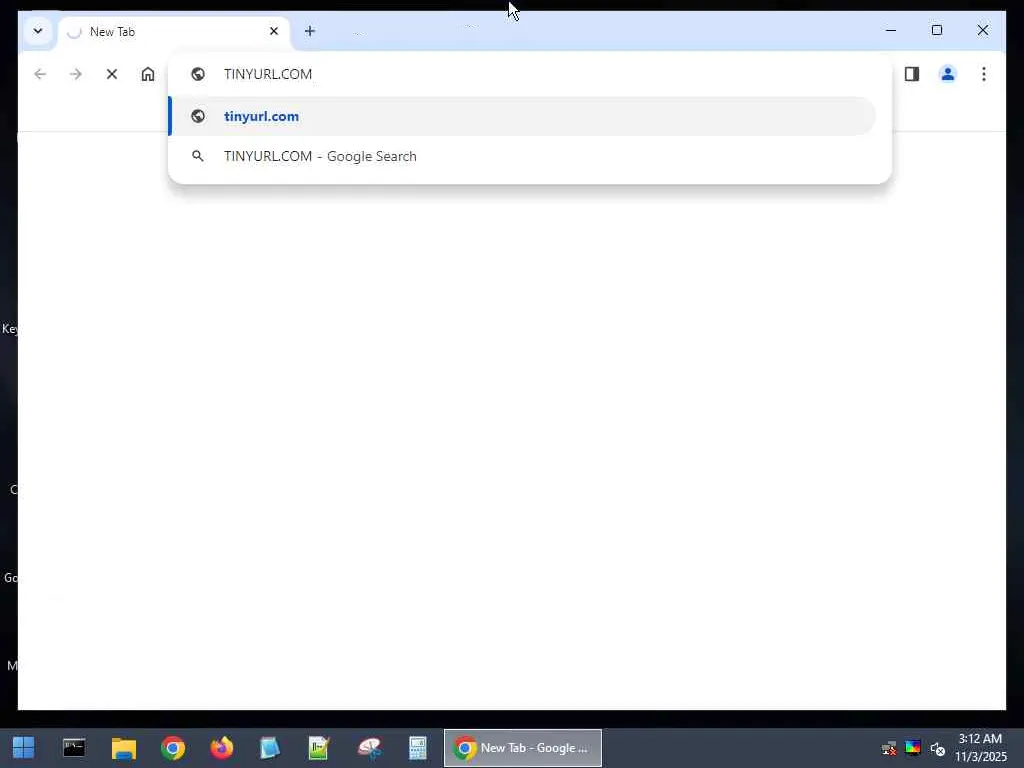Select the tinyurl.com URL suggestion

point(522,116)
